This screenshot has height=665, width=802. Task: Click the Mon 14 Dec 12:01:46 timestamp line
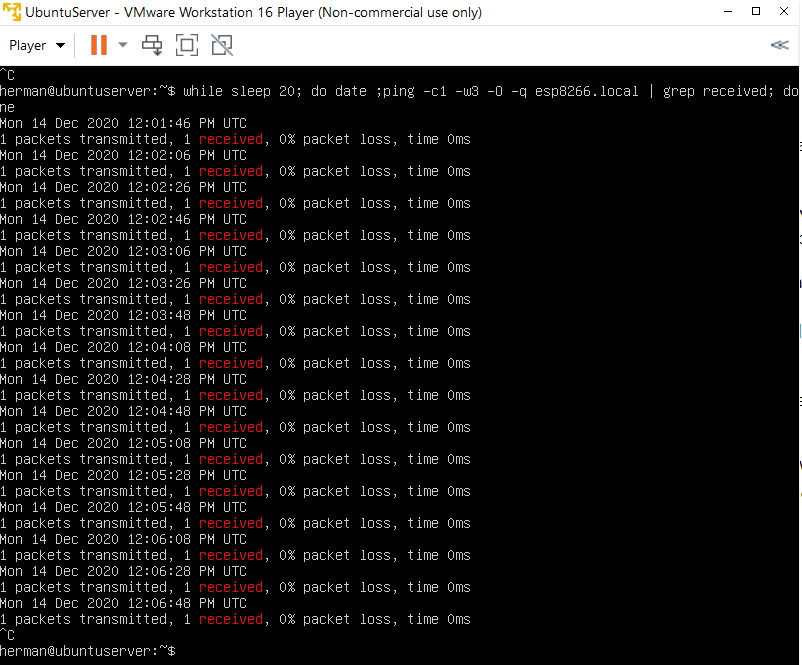tap(120, 123)
